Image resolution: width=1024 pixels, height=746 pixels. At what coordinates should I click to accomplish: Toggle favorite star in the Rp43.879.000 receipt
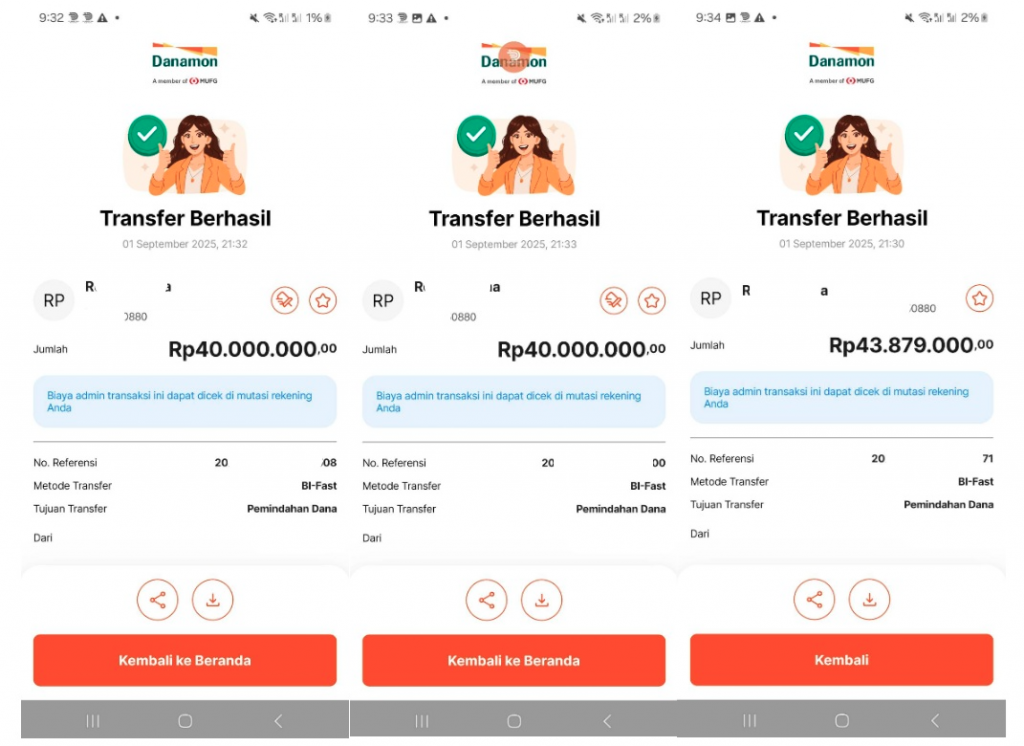click(980, 299)
